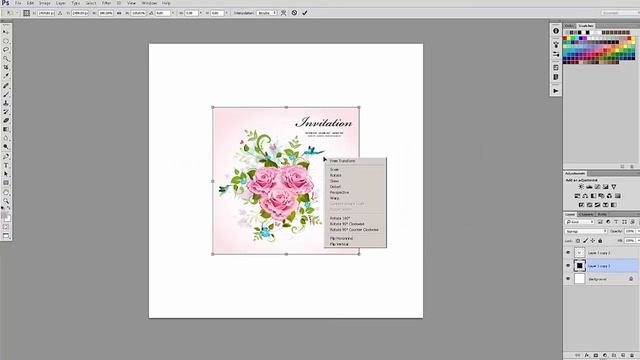Add a Vibrance adjustment
Viewport: 640px width, 360px height.
click(x=613, y=187)
